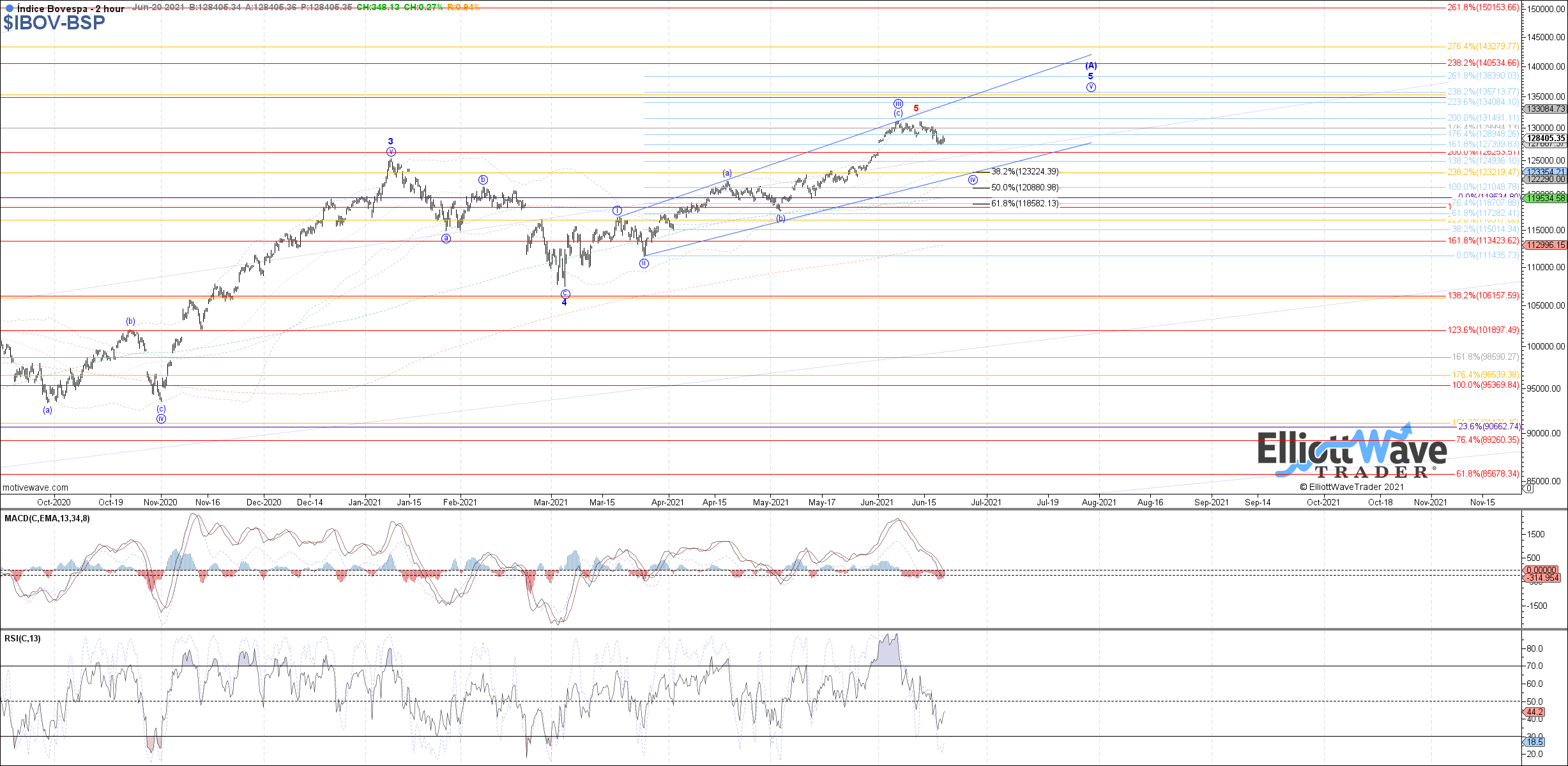Screen dimensions: 1568x766
Task: Select the gray 122290.00 price tag
Action: click(x=1545, y=180)
